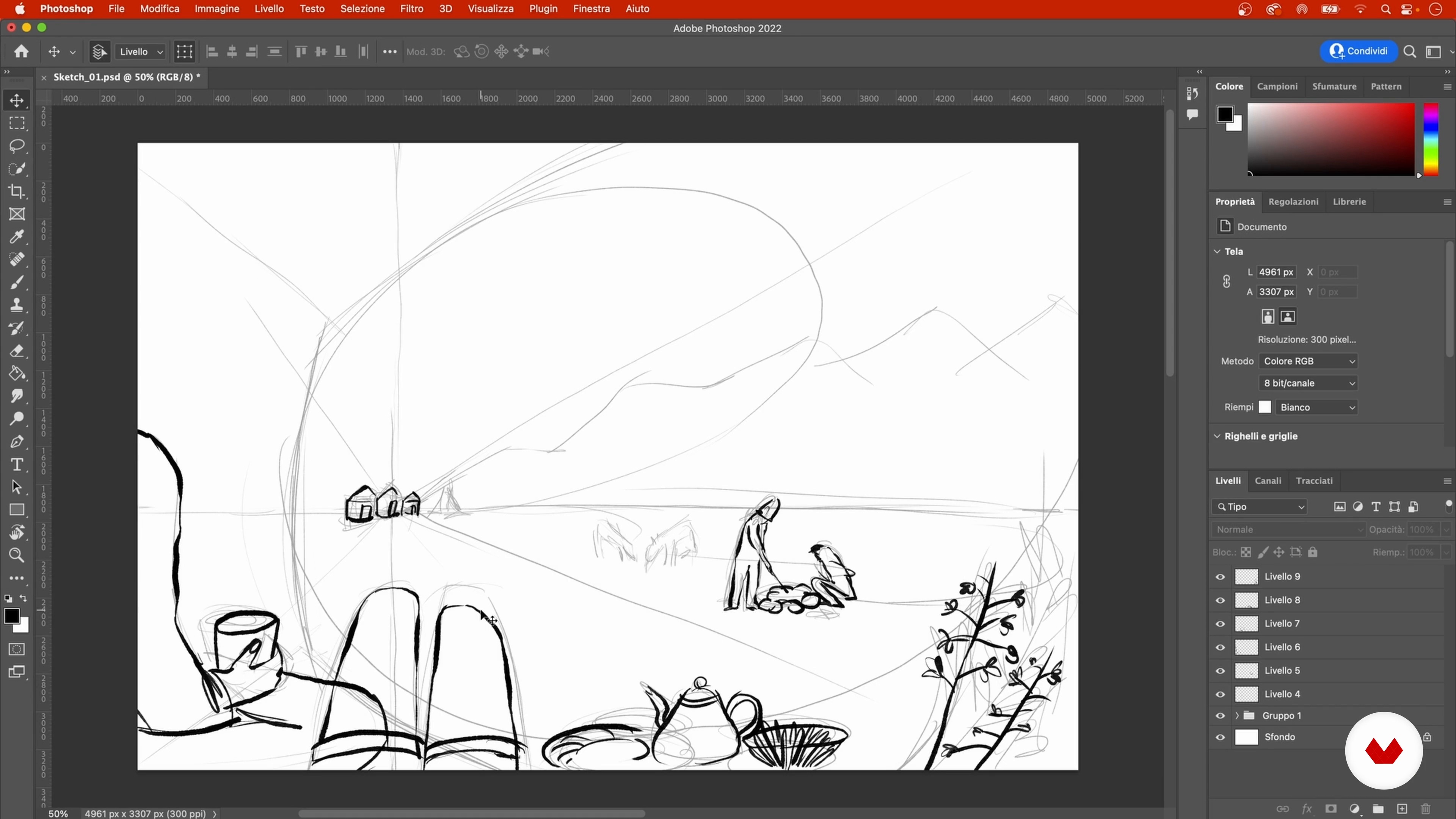The image size is (1456, 819).
Task: Toggle Quick Mask mode icon
Action: pyautogui.click(x=16, y=649)
